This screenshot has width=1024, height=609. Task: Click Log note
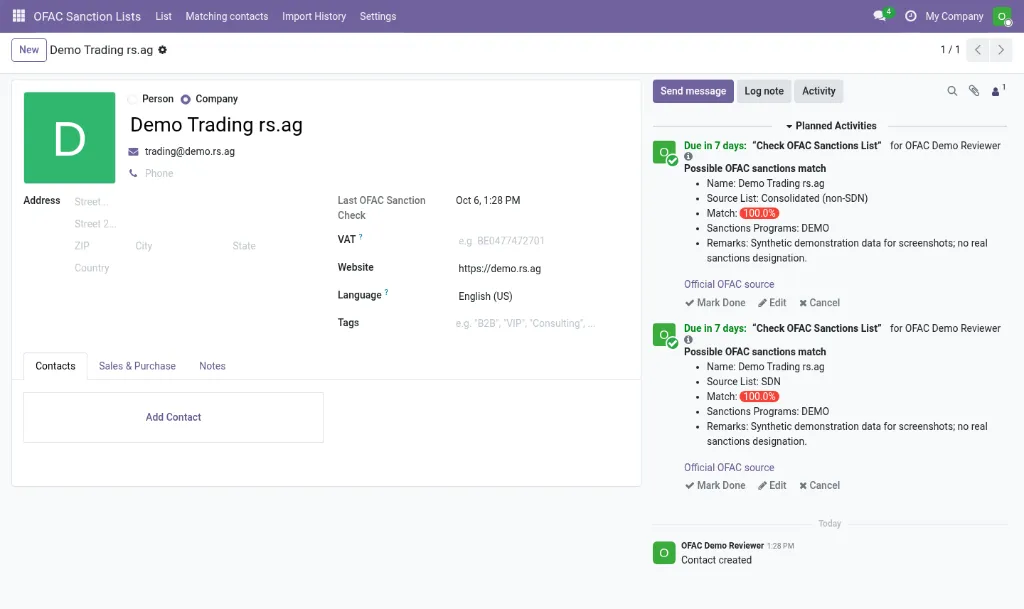point(764,91)
